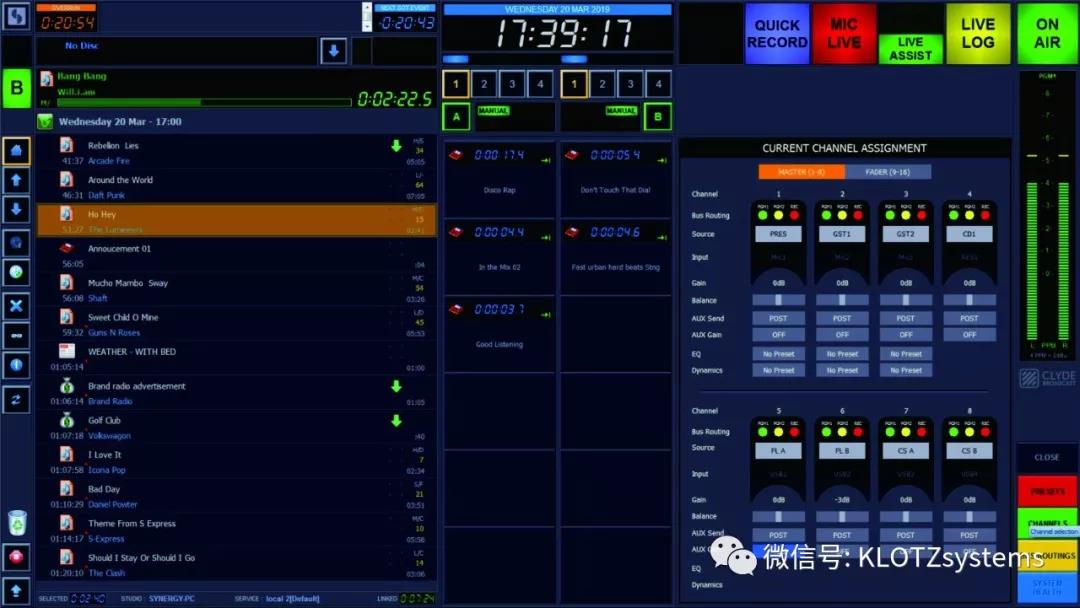
Task: Switch to the FADER (9-16) tab
Action: click(x=888, y=172)
